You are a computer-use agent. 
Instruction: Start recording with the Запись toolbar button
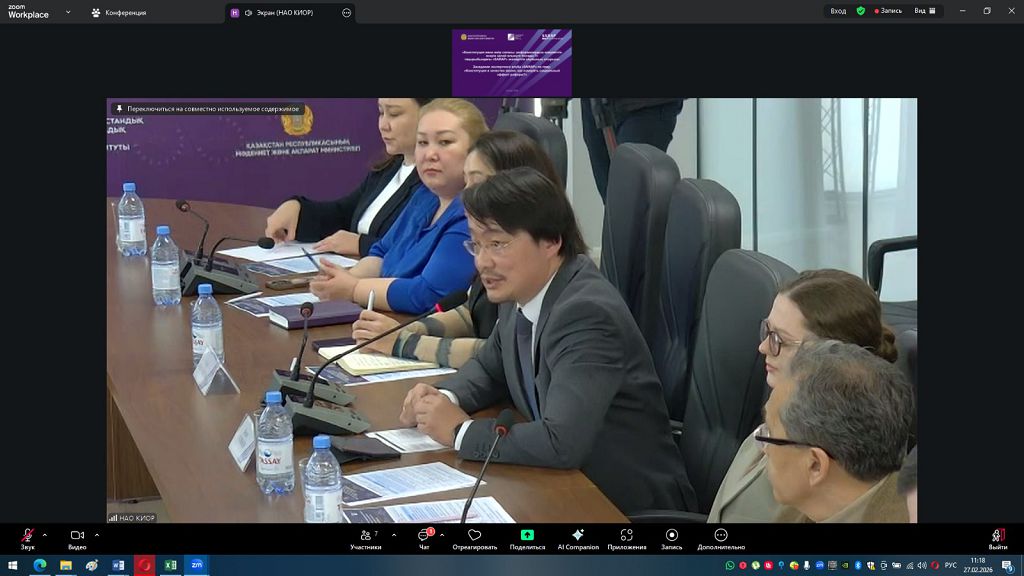coord(671,537)
